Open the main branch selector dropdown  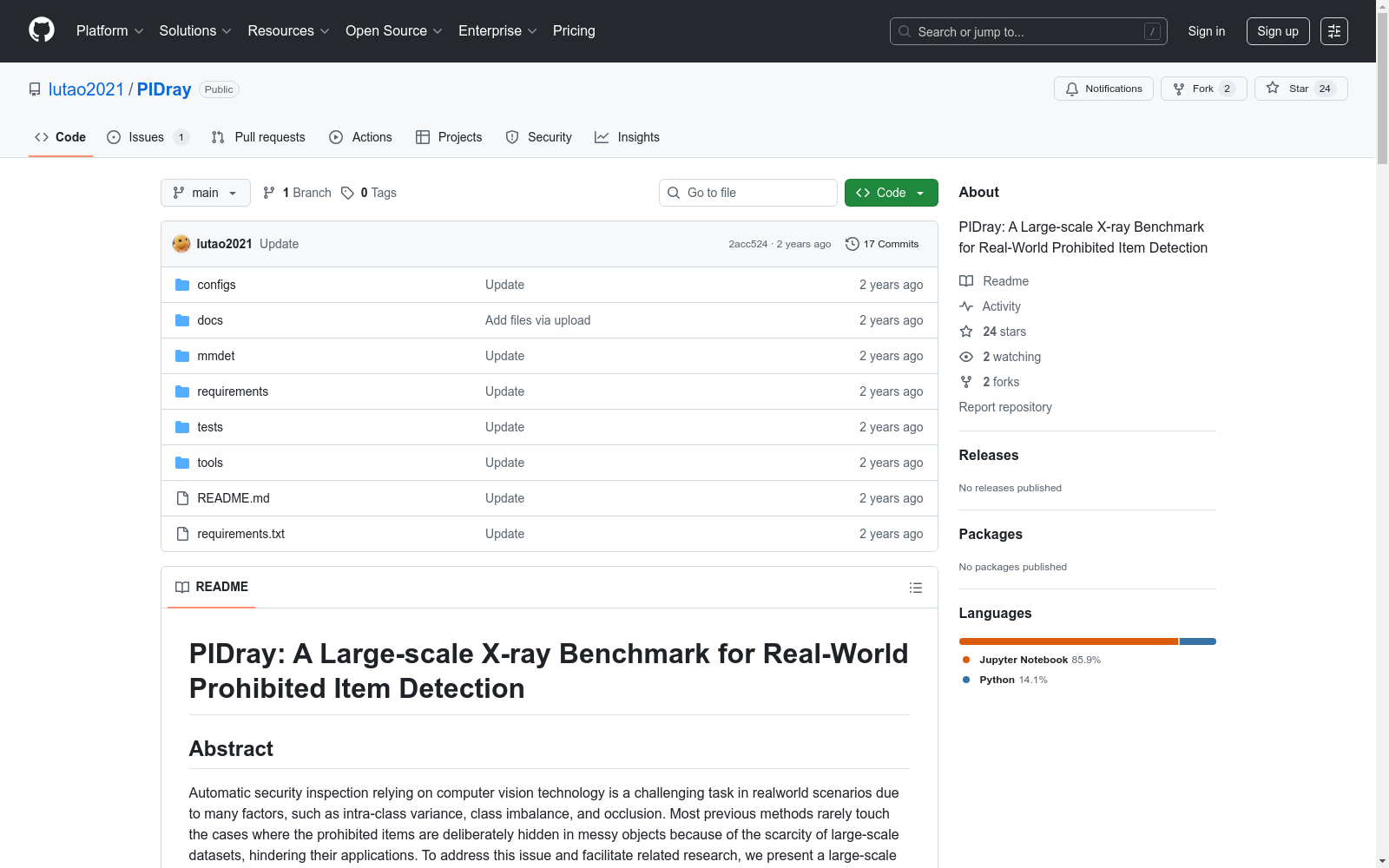[x=206, y=193]
